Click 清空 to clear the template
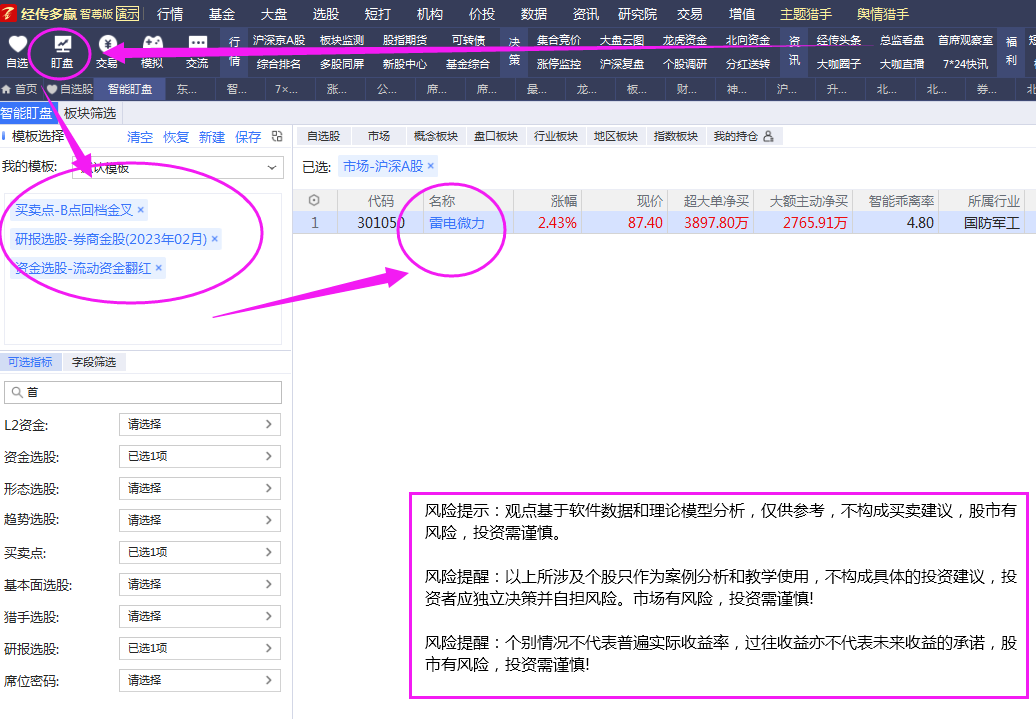The height and width of the screenshot is (719, 1036). point(139,137)
